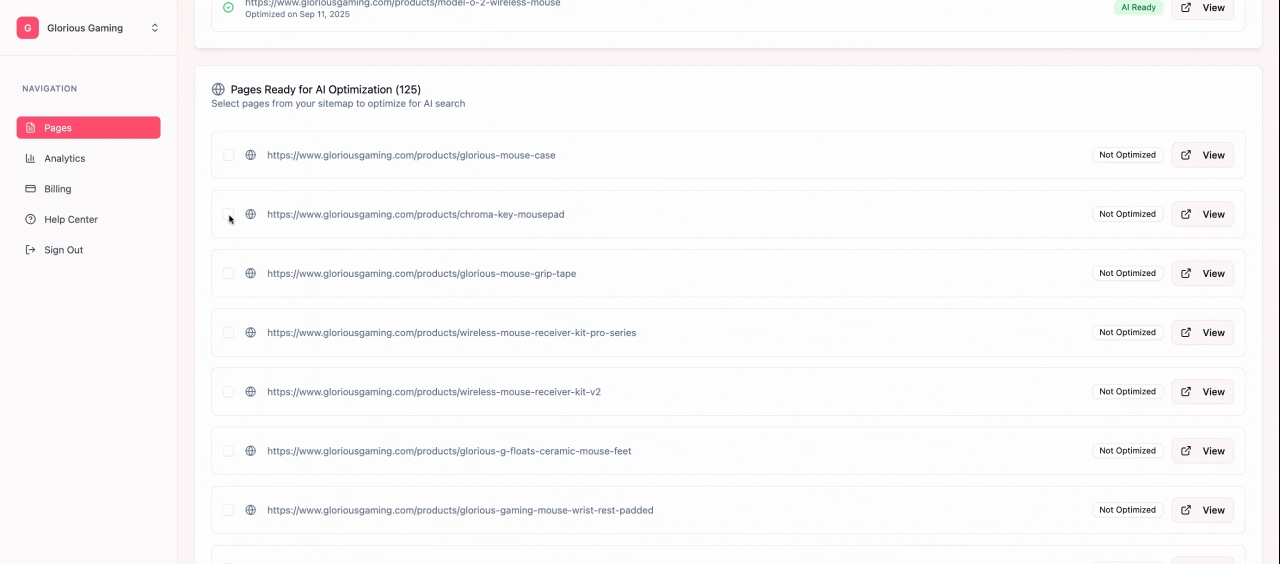Click the globe icon beside glorious-mouse-grip-tape URL

click(251, 273)
